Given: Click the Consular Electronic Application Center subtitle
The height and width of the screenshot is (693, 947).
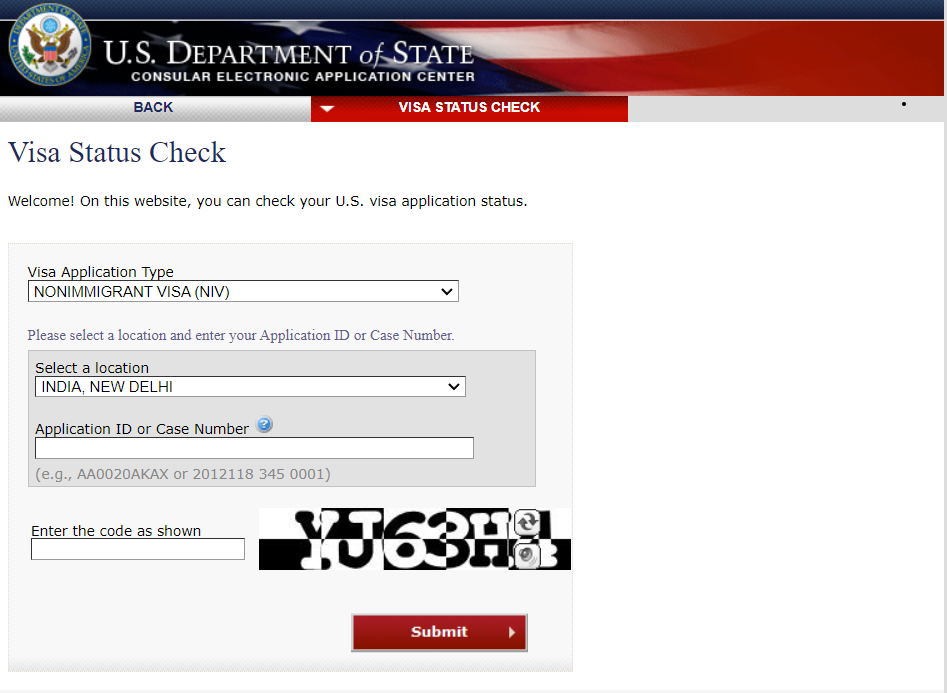Looking at the screenshot, I should [x=303, y=77].
